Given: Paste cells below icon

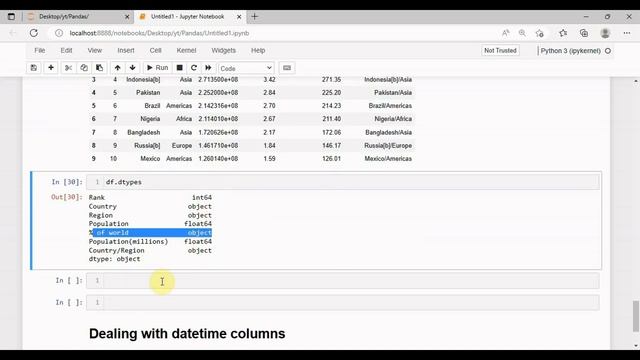Looking at the screenshot, I should pos(99,68).
